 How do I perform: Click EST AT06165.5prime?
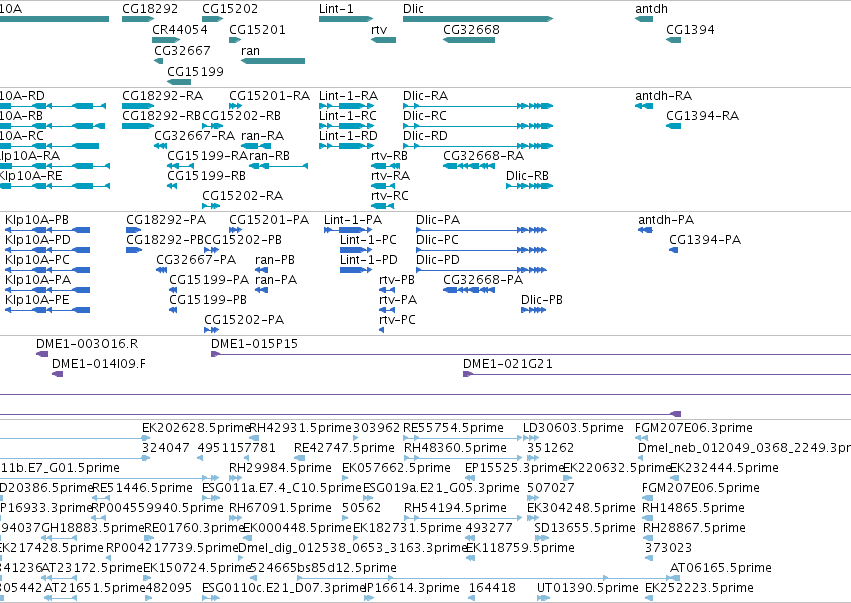(721, 568)
